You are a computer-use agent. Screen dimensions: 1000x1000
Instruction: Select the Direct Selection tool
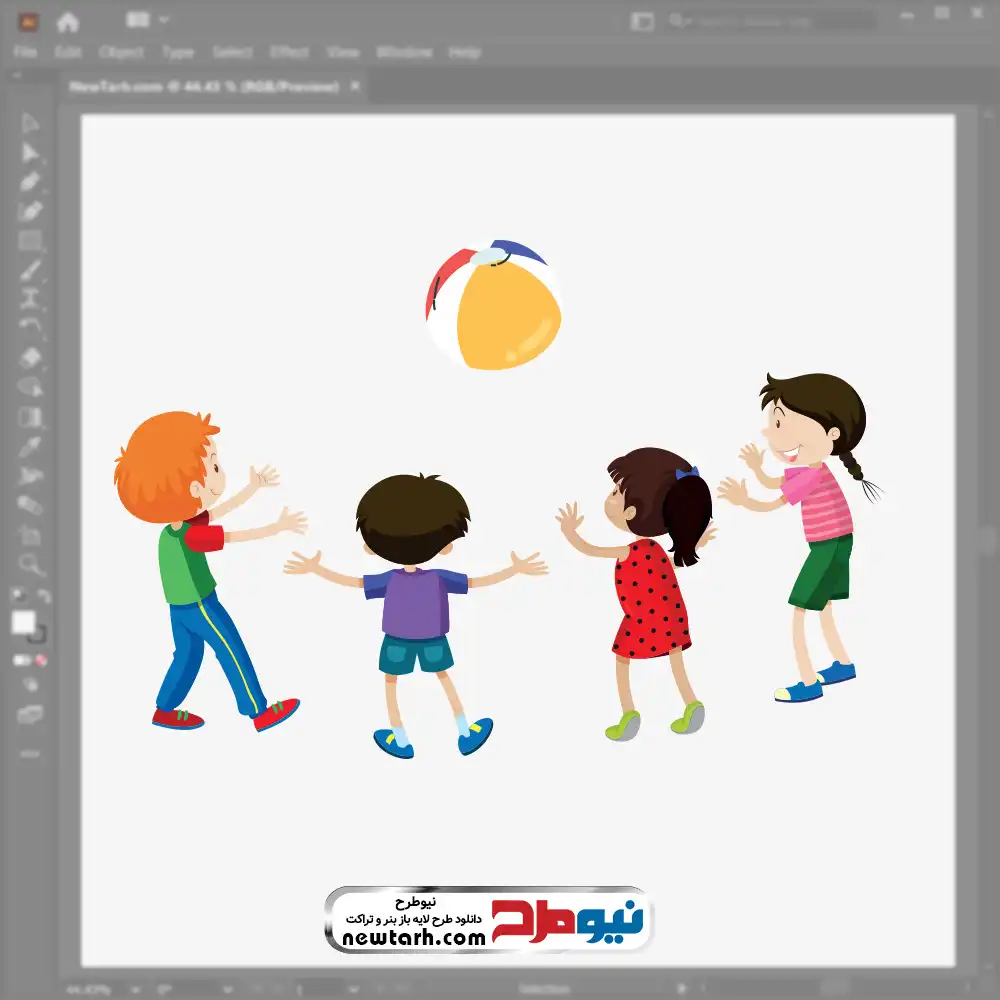pyautogui.click(x=30, y=153)
